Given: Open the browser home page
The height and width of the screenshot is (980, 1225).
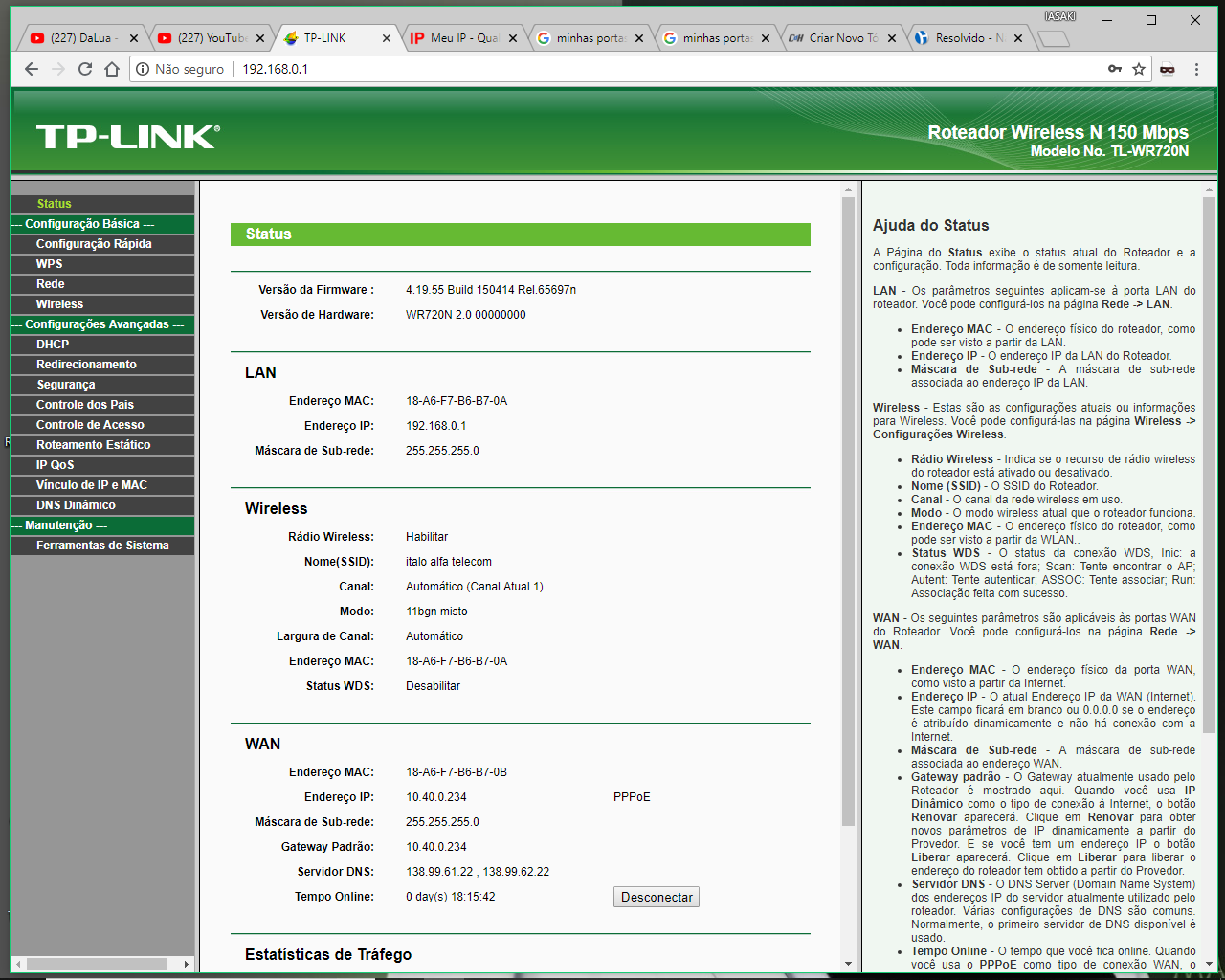Looking at the screenshot, I should [x=112, y=69].
